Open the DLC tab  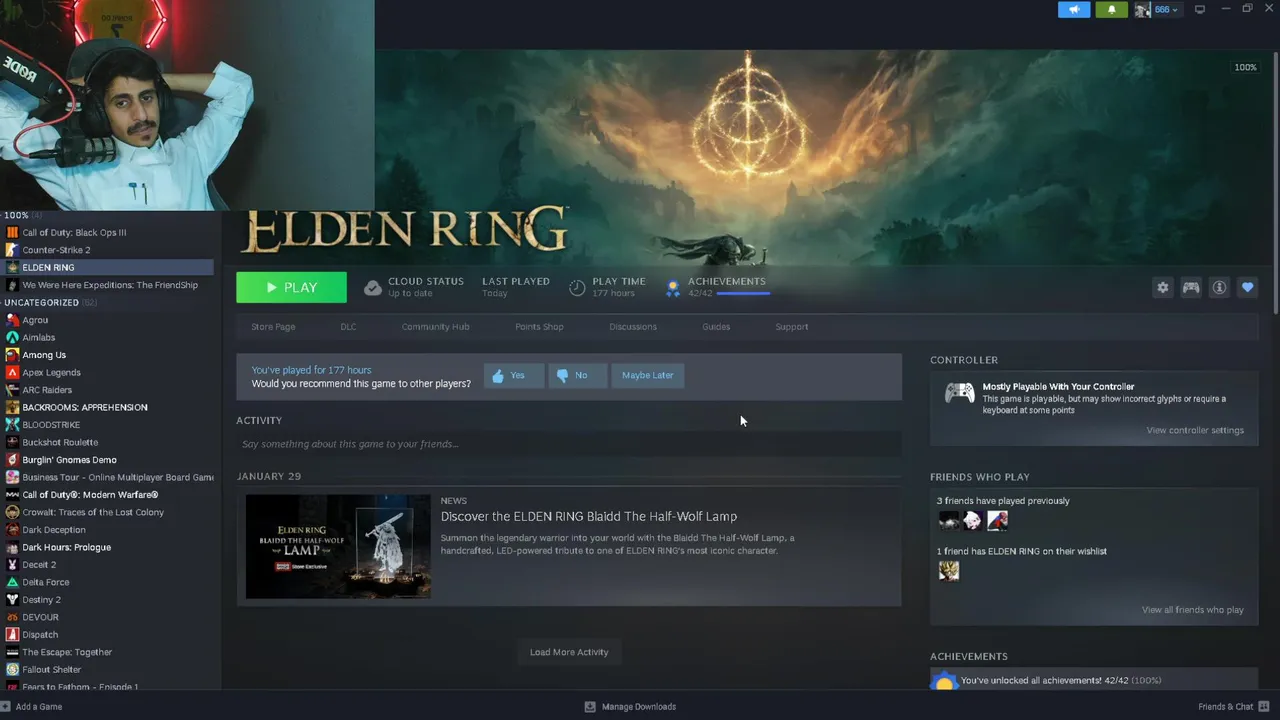tap(348, 327)
